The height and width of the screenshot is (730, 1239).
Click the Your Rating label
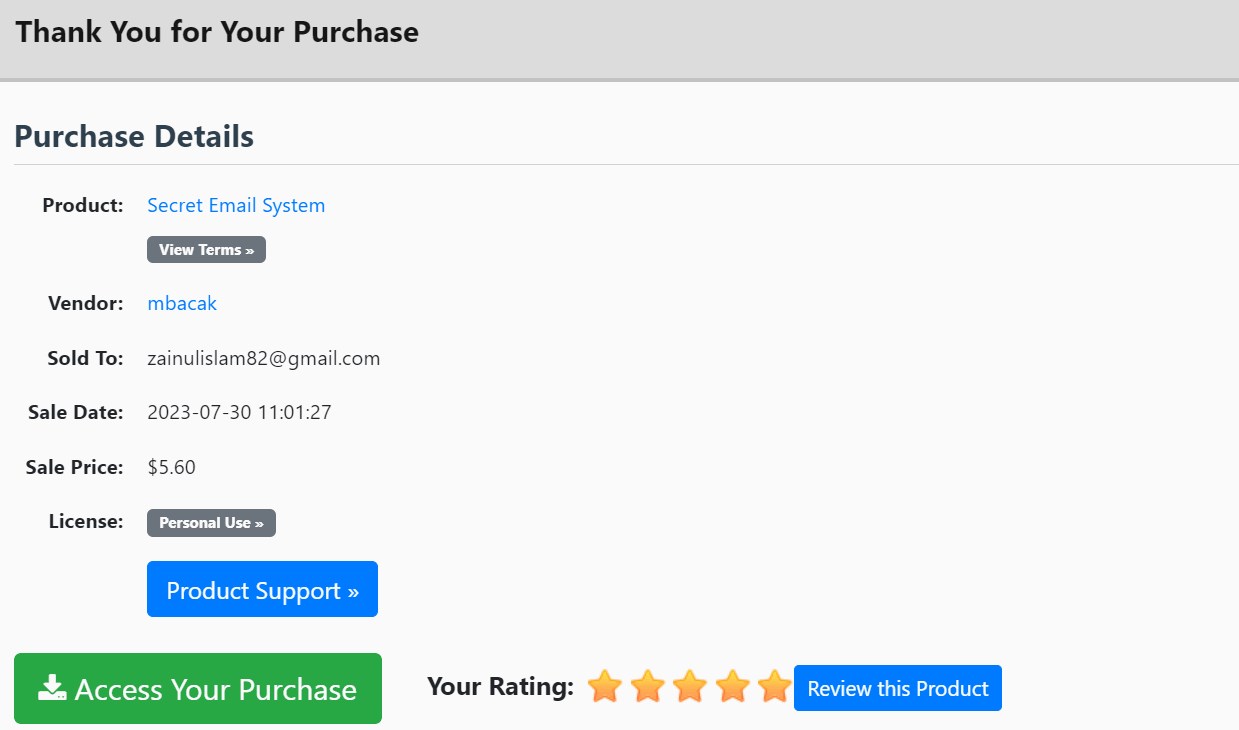500,687
